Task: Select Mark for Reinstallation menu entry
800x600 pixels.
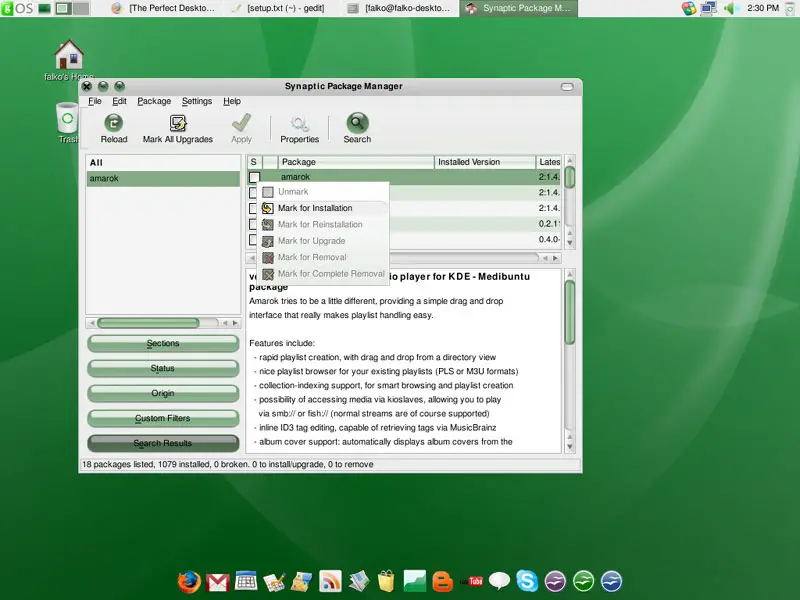Action: [323, 224]
